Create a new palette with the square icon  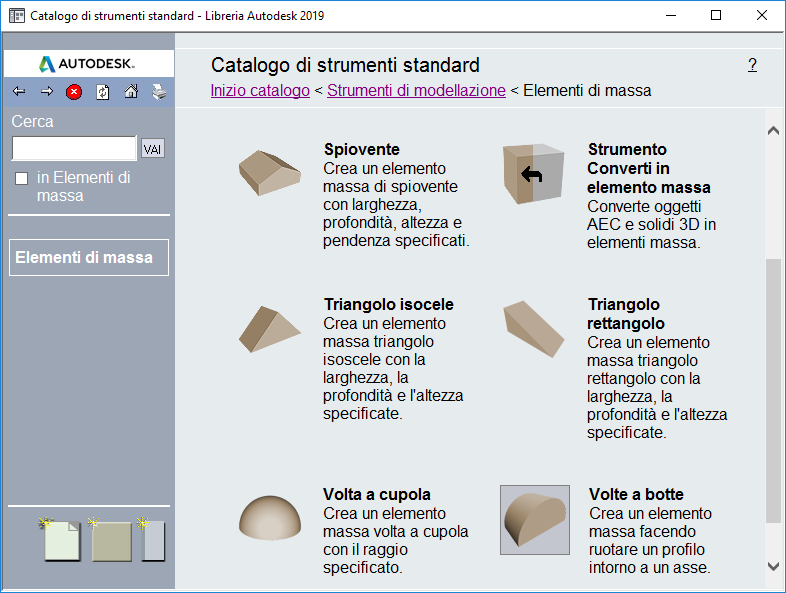coord(110,539)
